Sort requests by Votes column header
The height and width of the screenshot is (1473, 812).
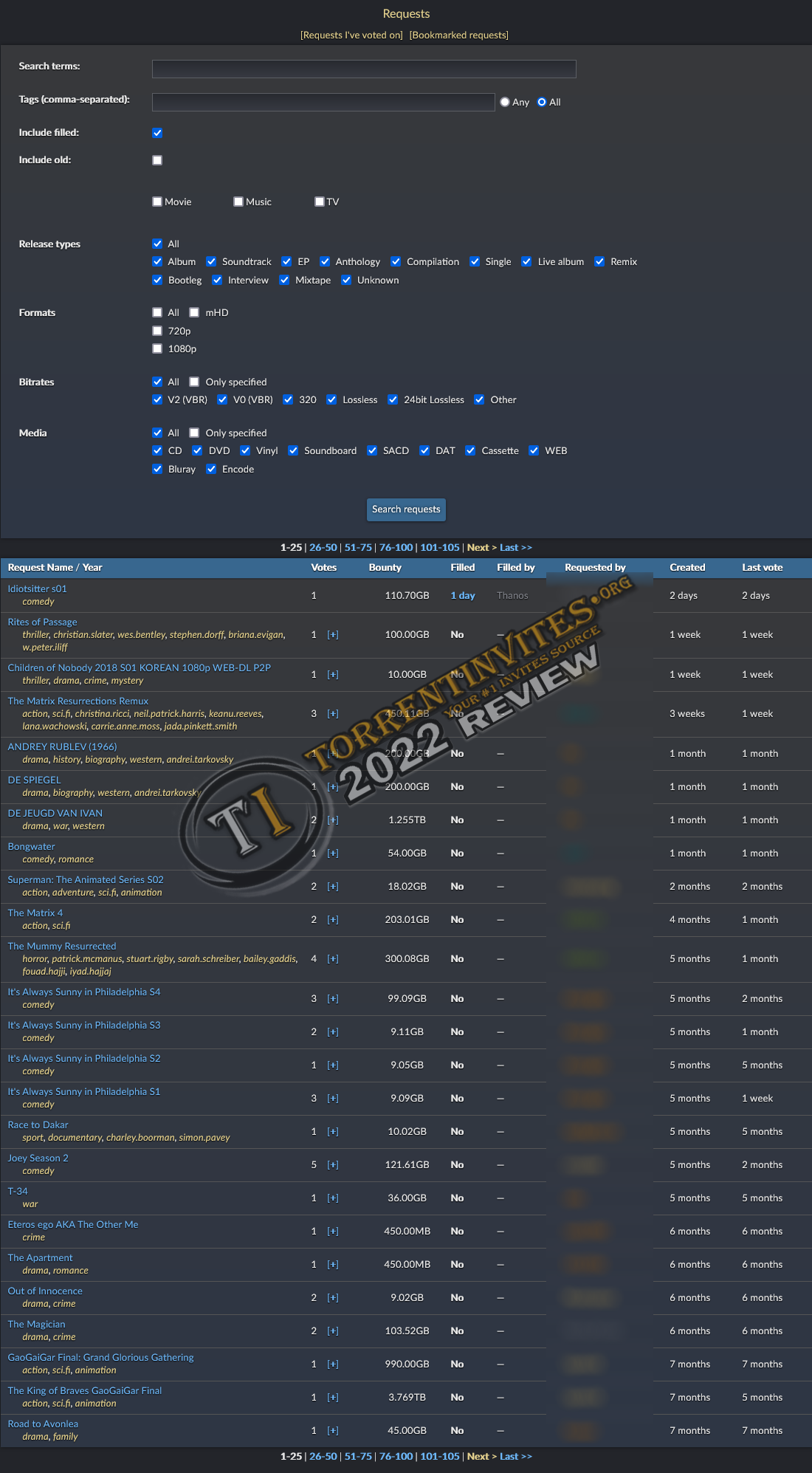click(323, 568)
